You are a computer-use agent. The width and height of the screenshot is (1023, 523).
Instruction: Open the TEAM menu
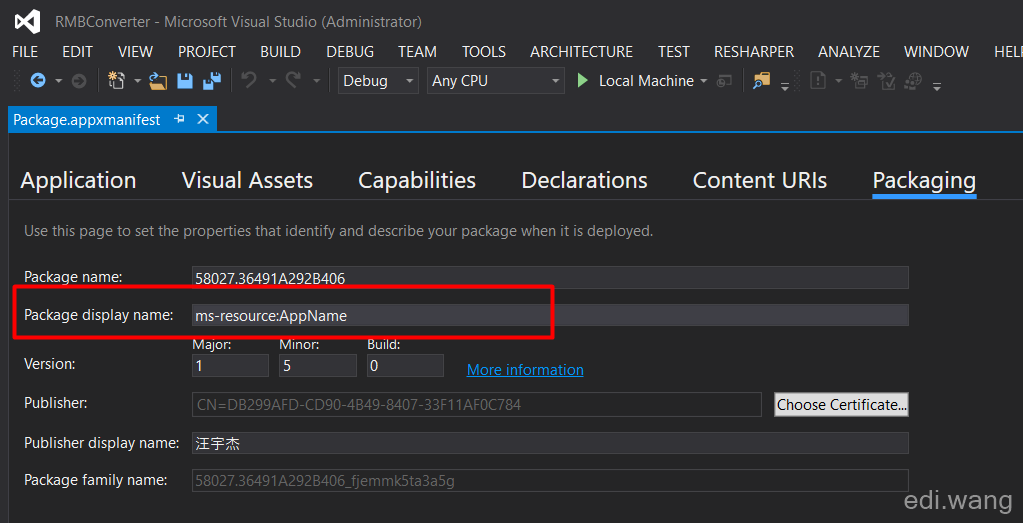pos(418,52)
